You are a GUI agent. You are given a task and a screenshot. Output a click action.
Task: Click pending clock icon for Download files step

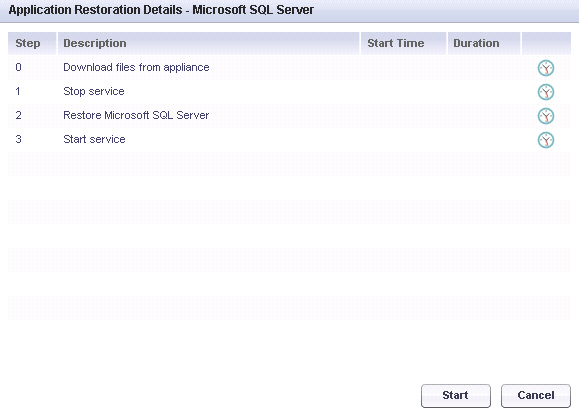(546, 68)
